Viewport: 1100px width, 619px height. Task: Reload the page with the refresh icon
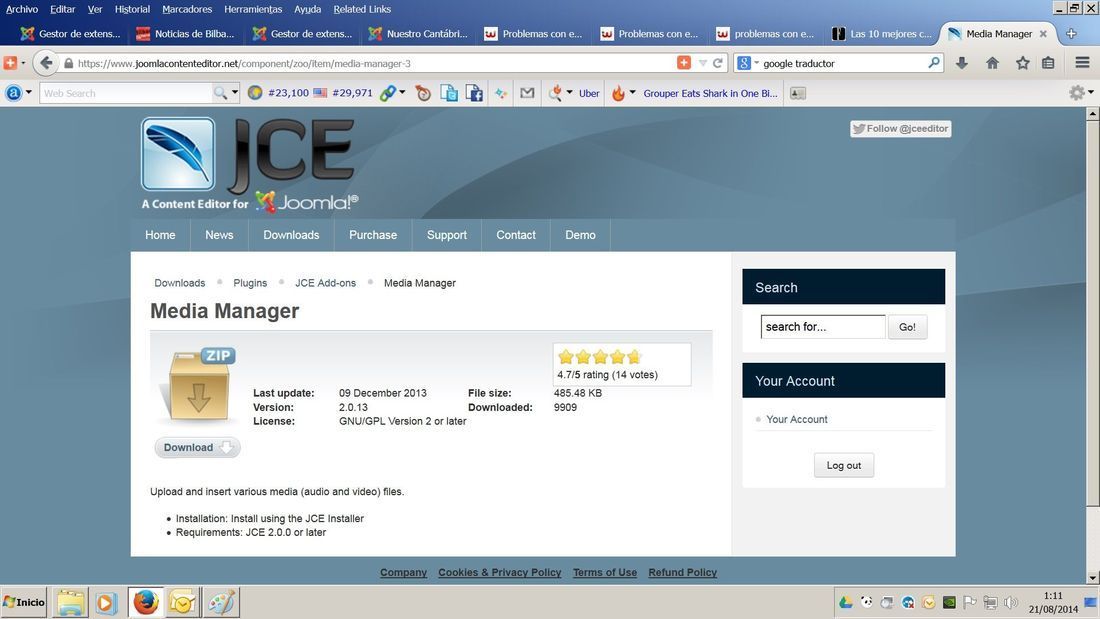tap(718, 63)
